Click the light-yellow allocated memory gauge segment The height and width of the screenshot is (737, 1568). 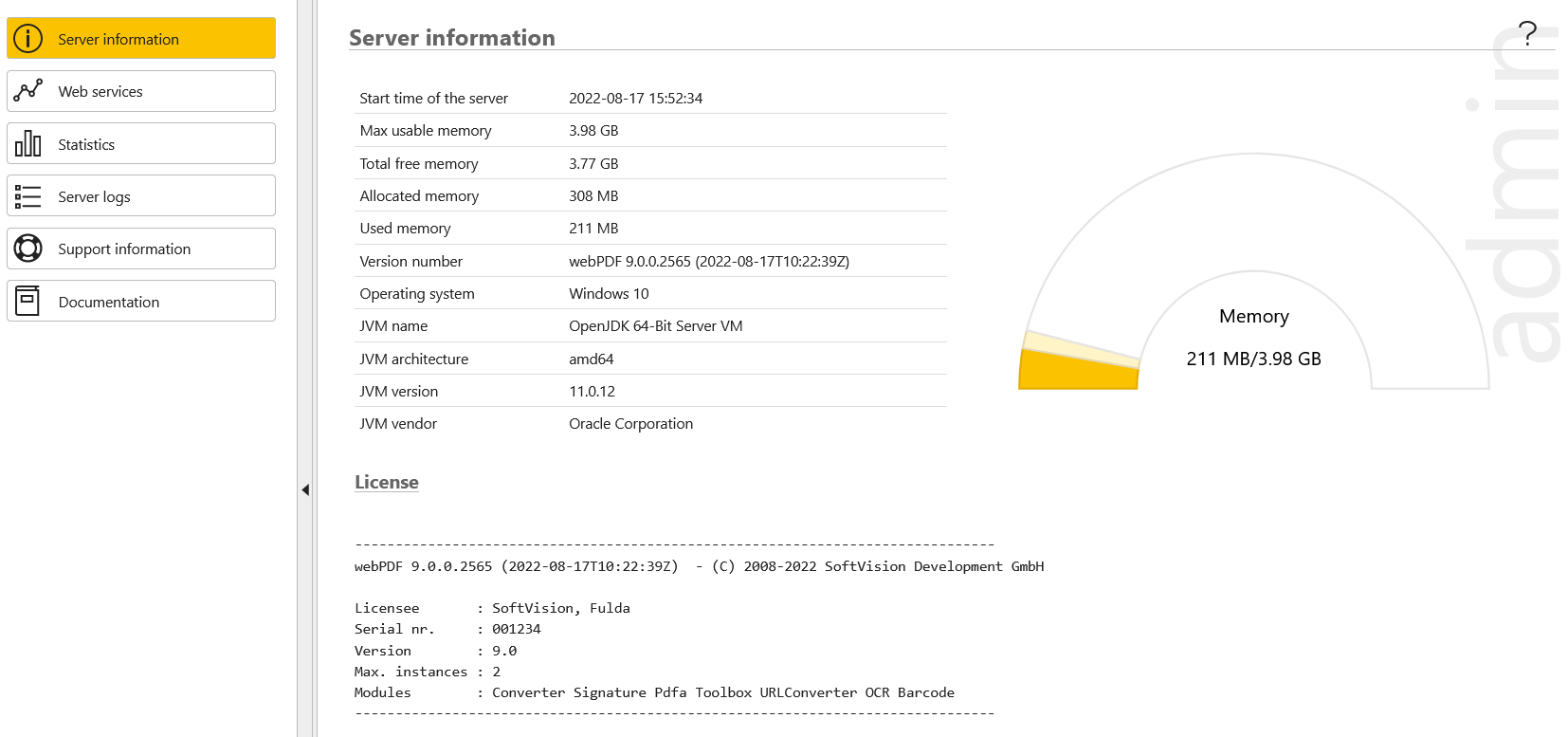pos(1081,348)
